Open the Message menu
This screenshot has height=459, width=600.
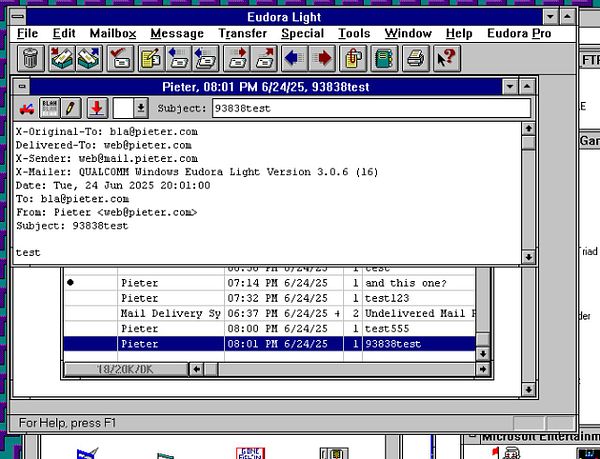(177, 33)
